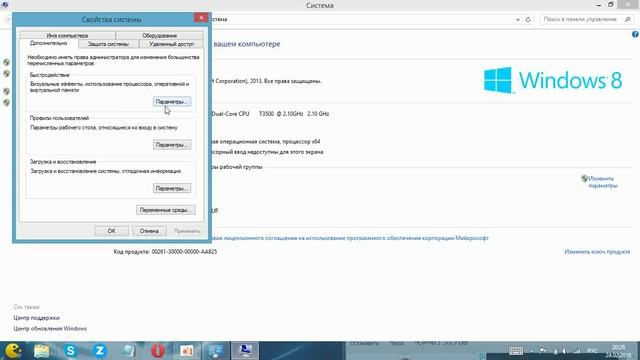
Task: Open Параметры under Загрузка и восстановление
Action: tap(172, 189)
